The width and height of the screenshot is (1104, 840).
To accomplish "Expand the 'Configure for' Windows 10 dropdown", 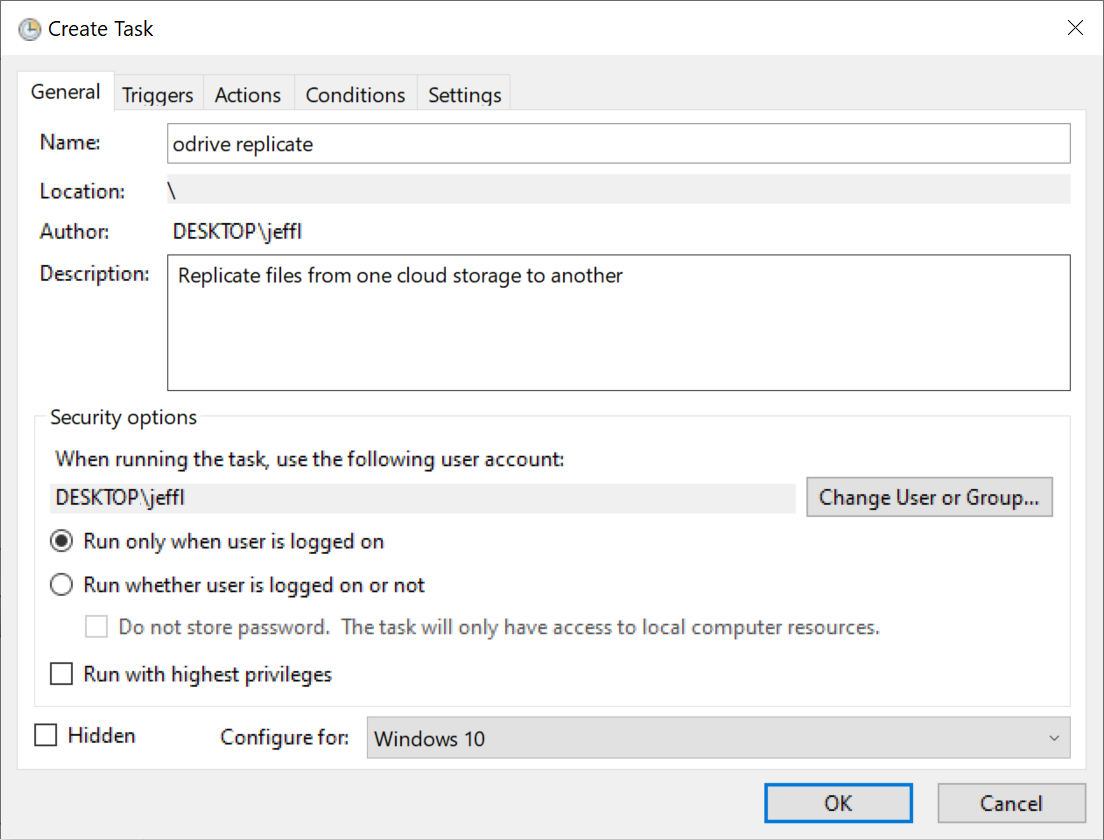I will point(717,738).
